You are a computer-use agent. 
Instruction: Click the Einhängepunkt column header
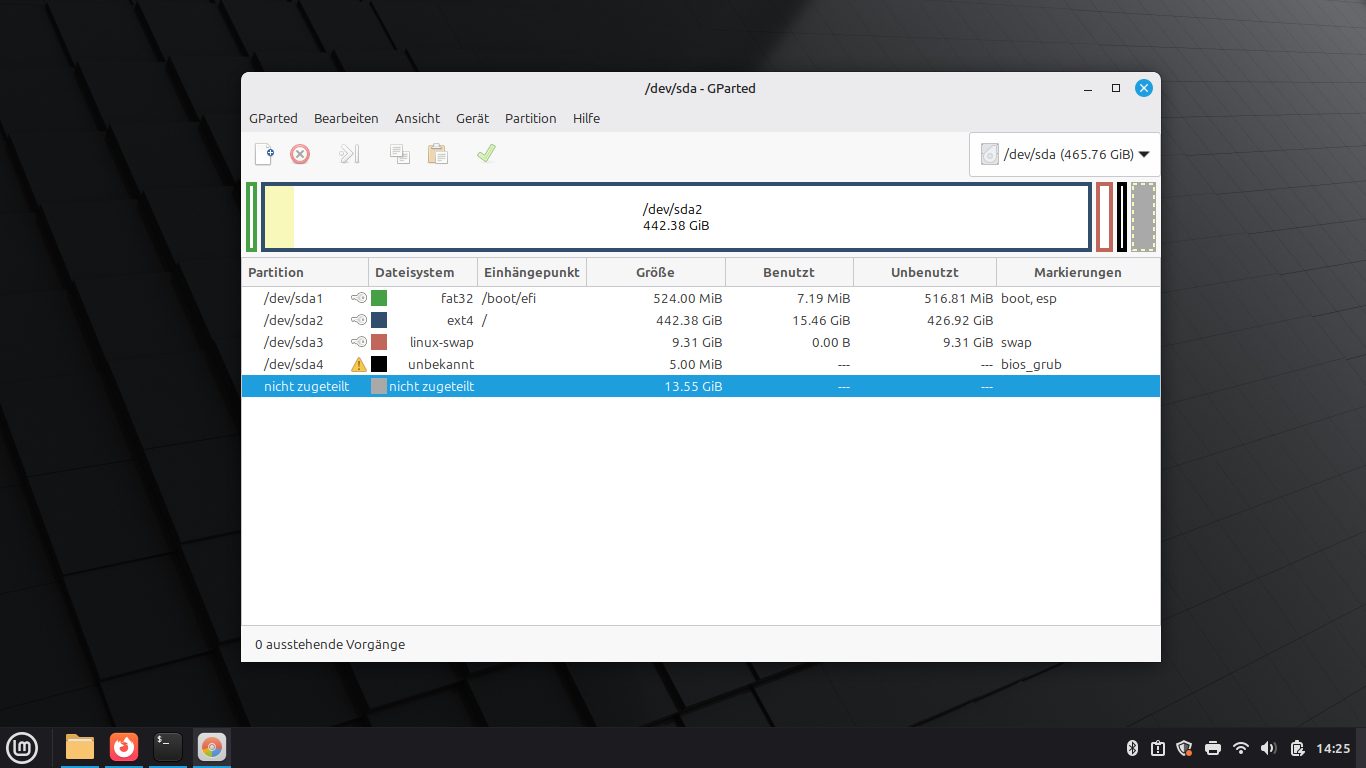click(x=532, y=272)
